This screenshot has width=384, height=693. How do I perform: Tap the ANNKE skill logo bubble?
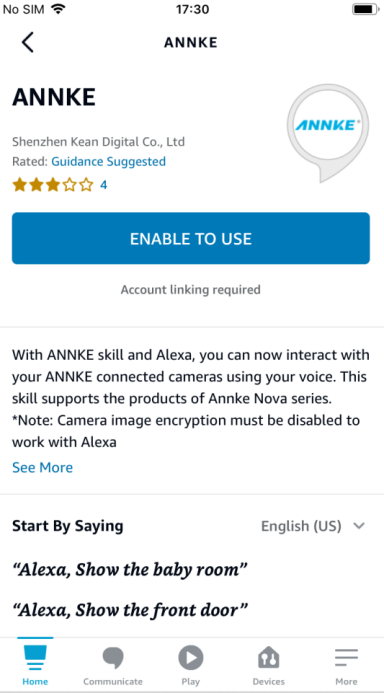328,133
